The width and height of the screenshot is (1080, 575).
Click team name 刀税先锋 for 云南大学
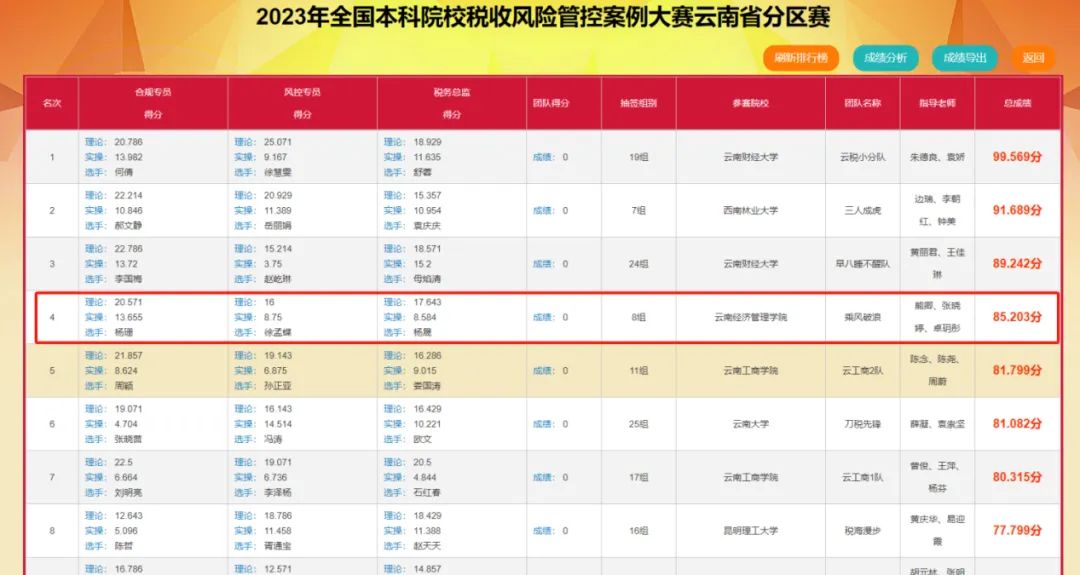point(863,424)
